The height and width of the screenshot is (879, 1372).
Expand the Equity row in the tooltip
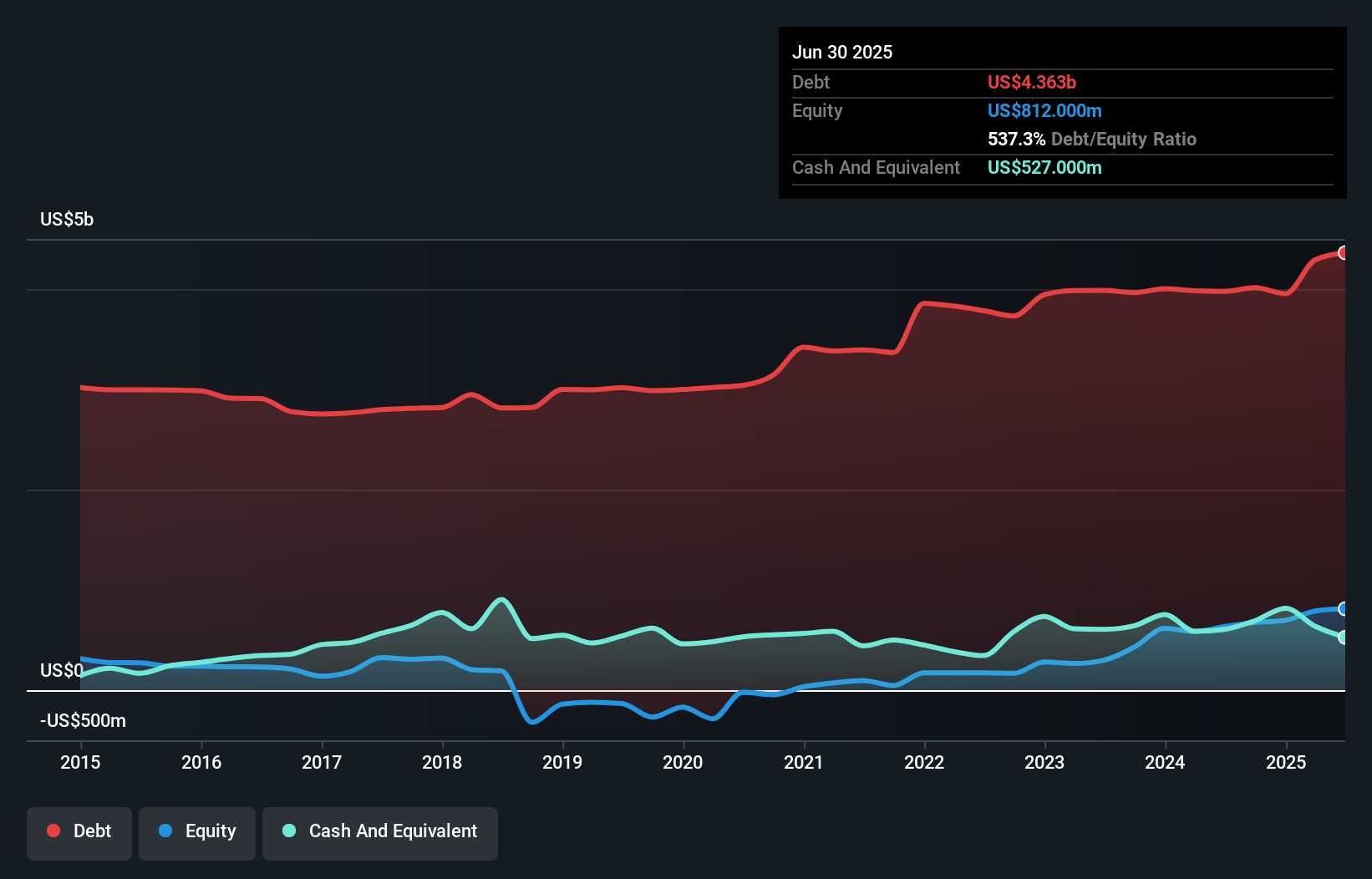tap(817, 110)
